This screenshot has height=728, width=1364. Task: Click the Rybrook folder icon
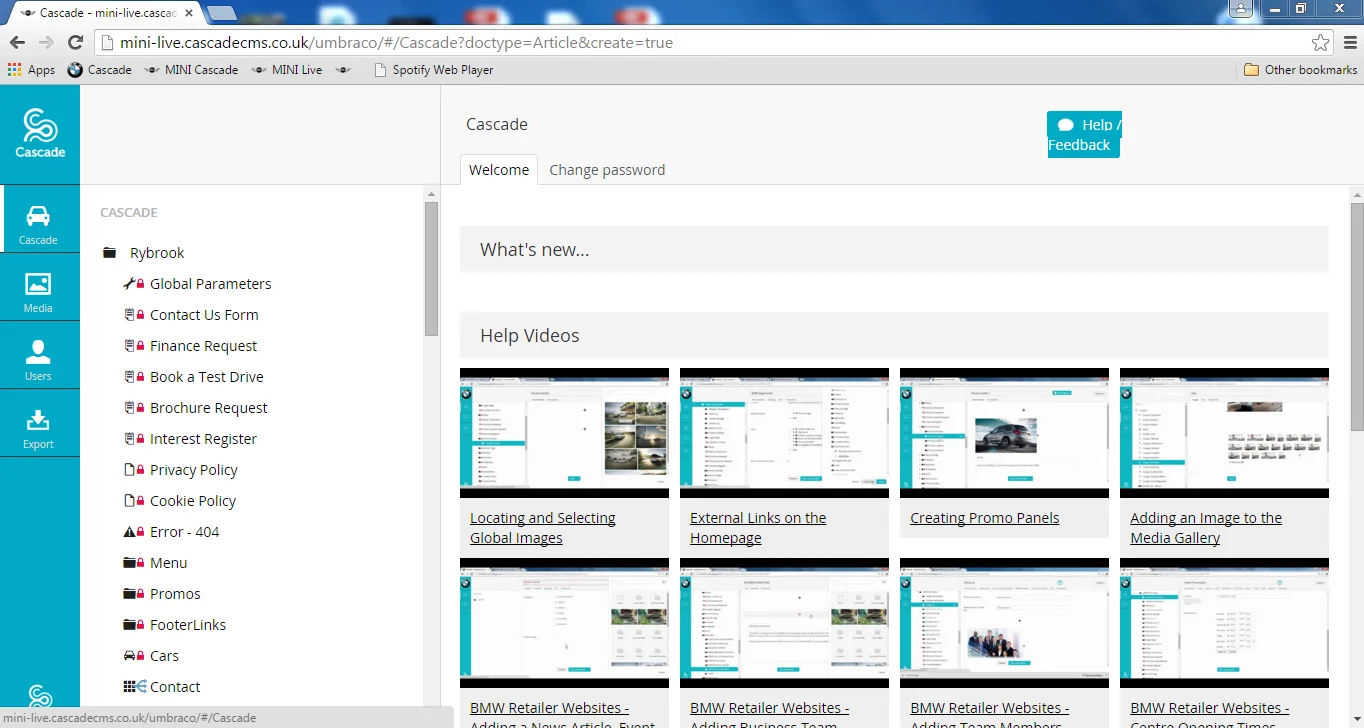pyautogui.click(x=110, y=253)
